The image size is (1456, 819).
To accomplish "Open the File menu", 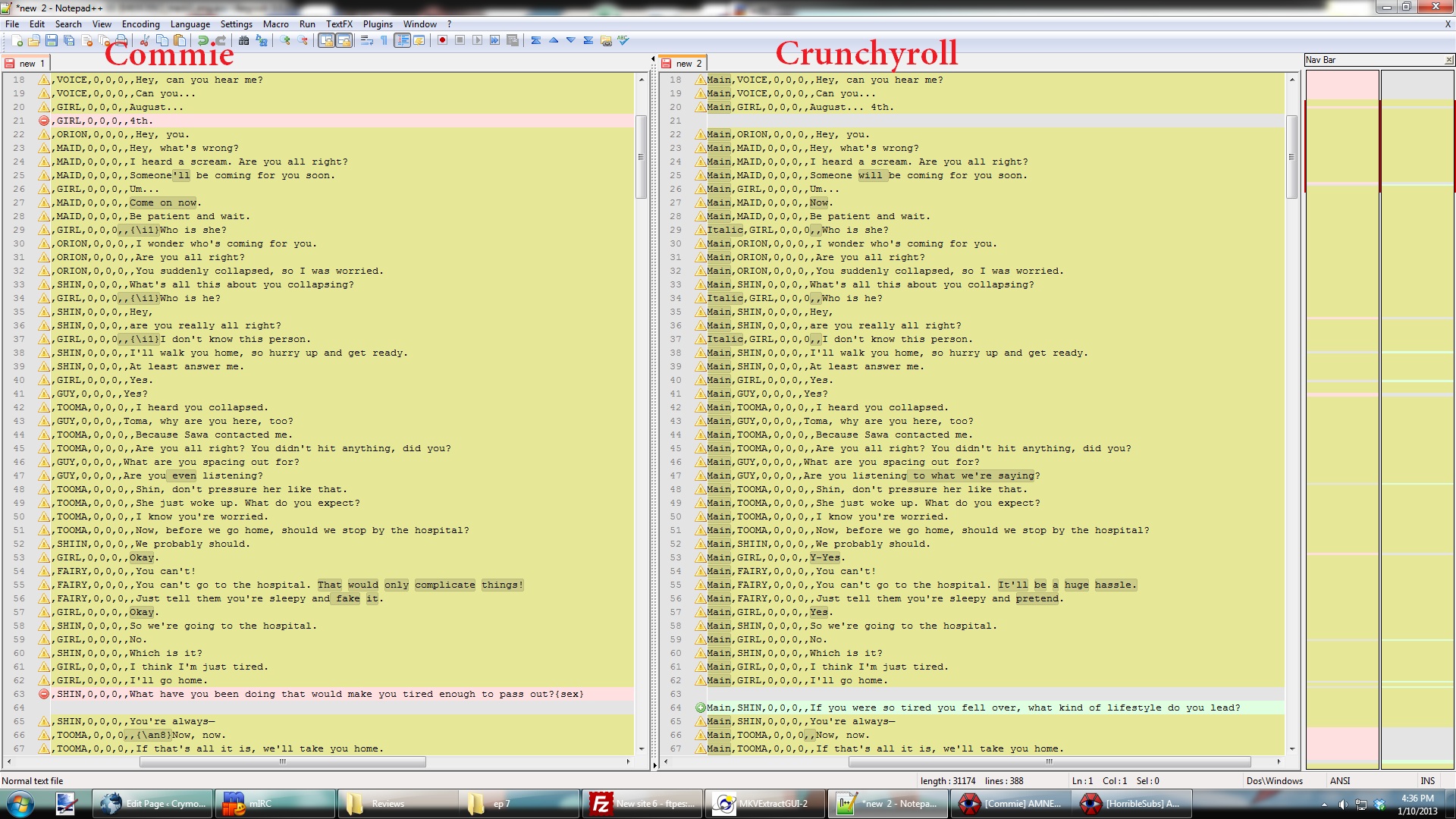I will click(12, 24).
